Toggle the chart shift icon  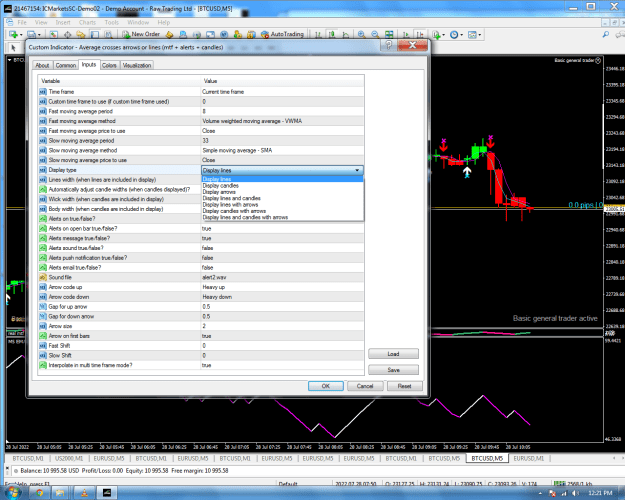419,35
